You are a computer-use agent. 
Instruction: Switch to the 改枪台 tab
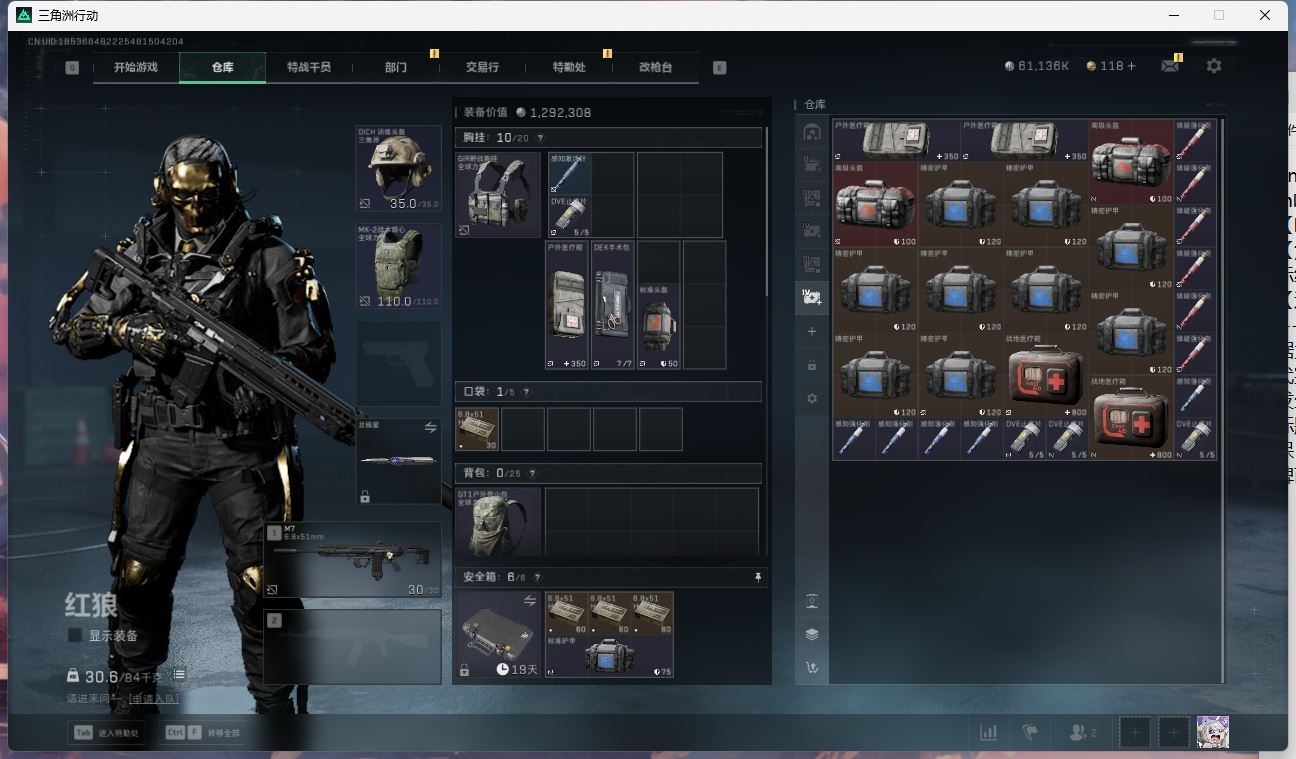tap(655, 67)
